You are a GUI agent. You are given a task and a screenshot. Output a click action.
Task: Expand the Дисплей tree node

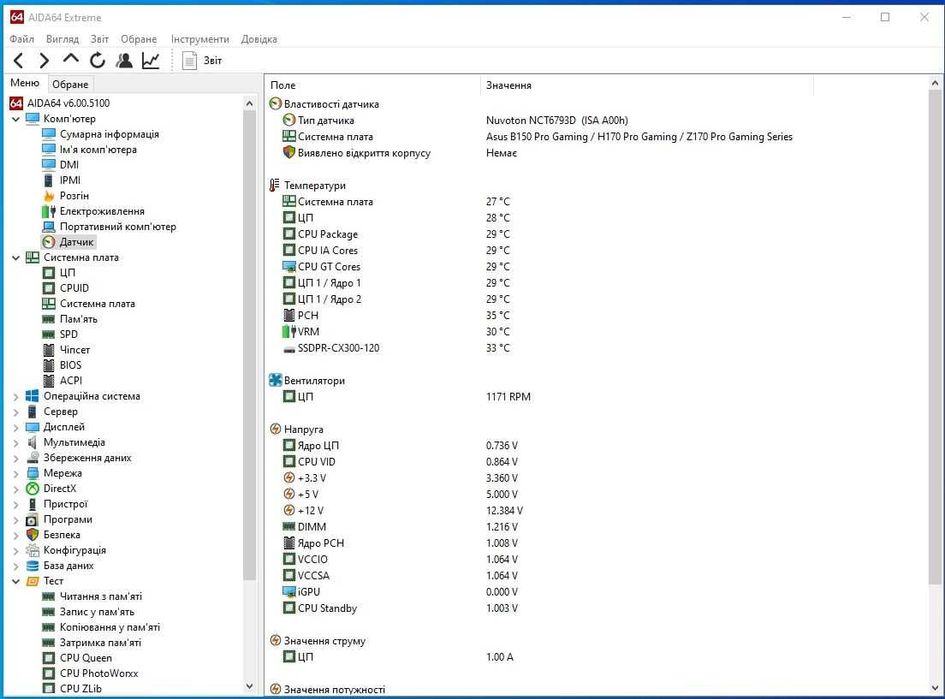tap(16, 427)
